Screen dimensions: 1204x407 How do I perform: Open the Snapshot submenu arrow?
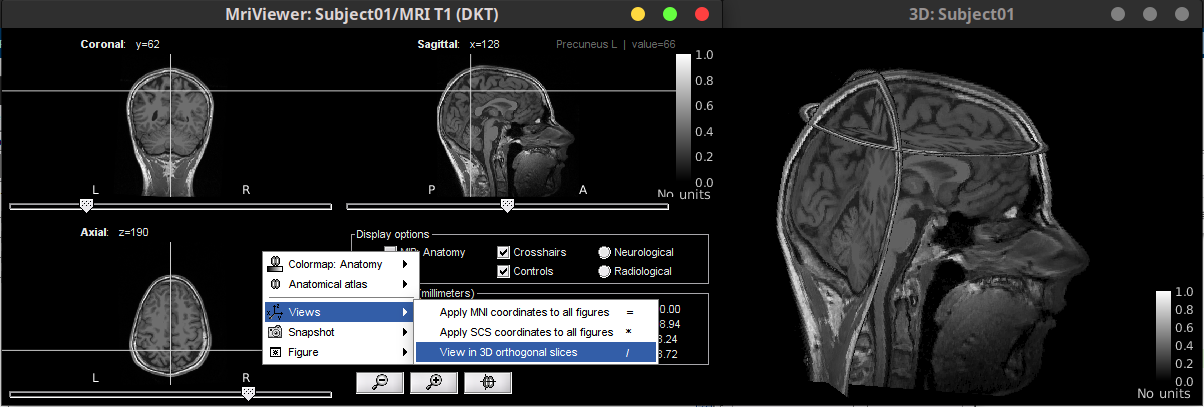(405, 332)
